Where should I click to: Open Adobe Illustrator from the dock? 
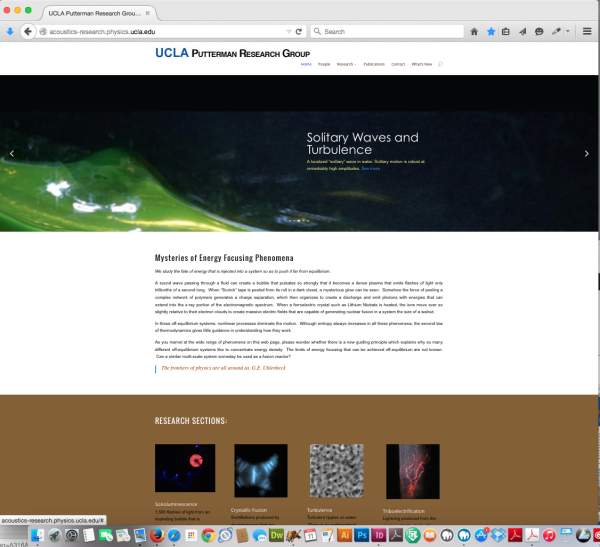click(344, 535)
